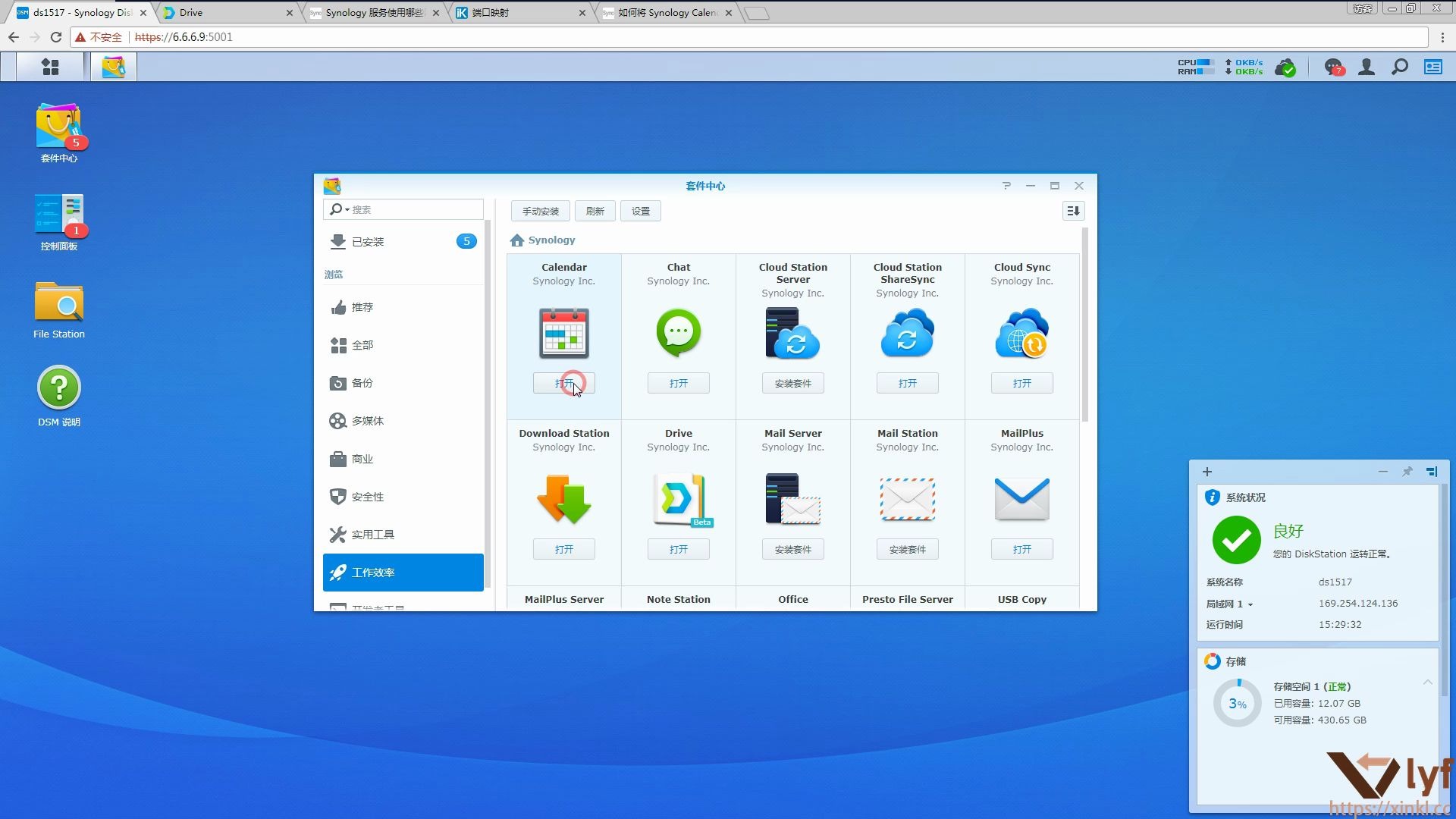Open File Station desktop shortcut
The image size is (1456, 819).
click(59, 309)
